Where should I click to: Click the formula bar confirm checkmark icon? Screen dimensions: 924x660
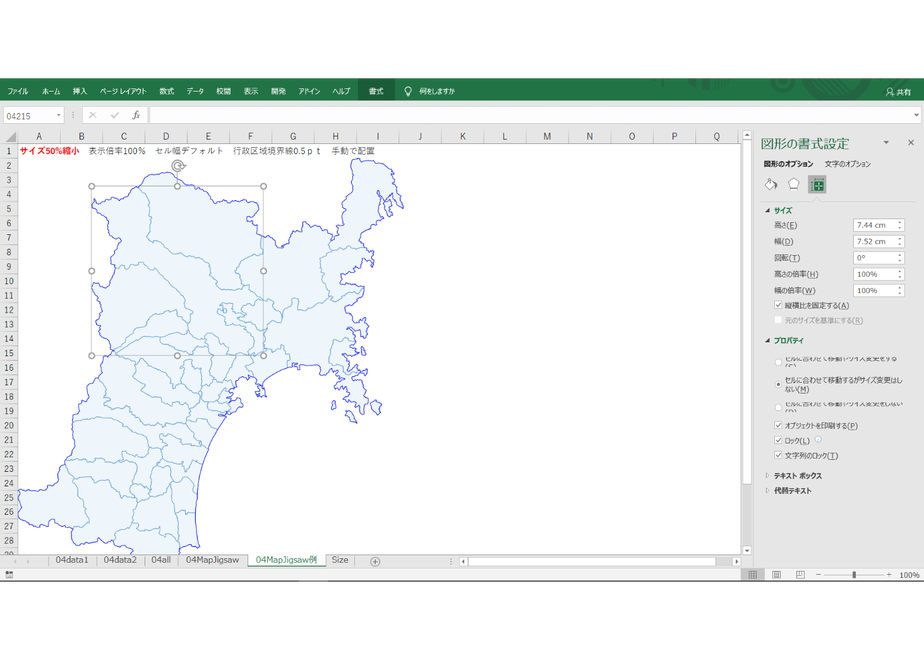point(114,115)
